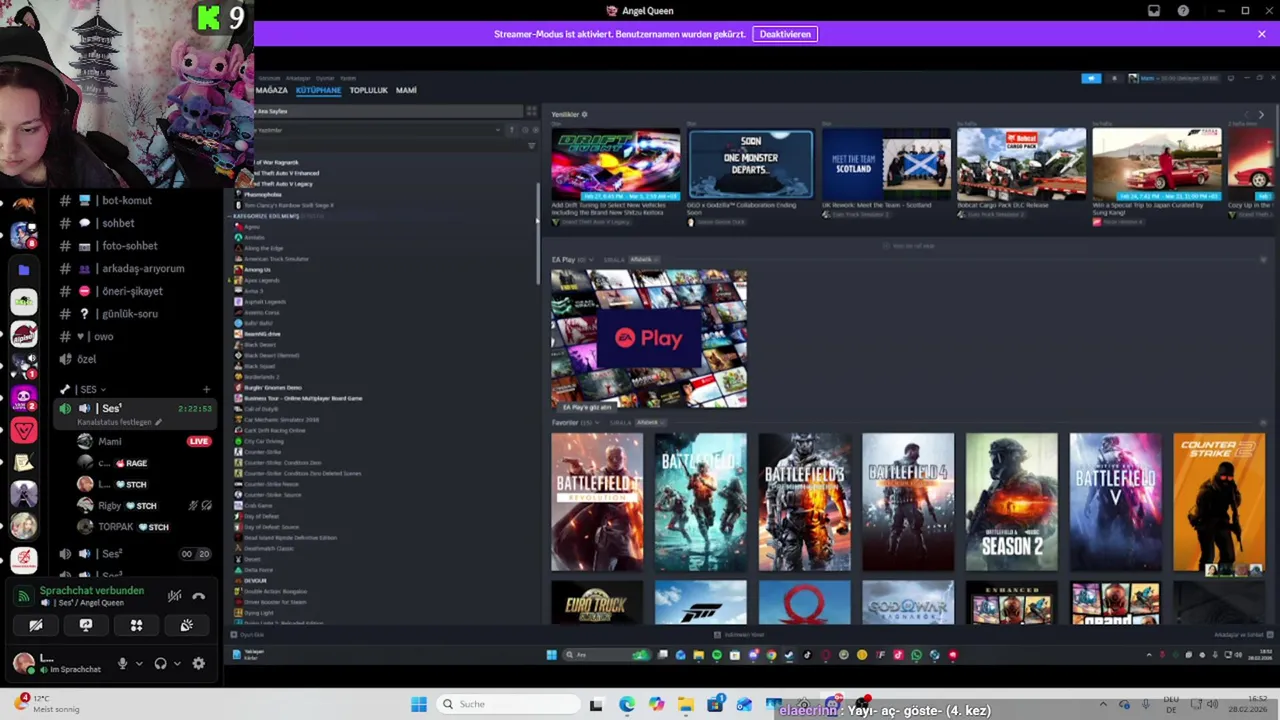
Task: Deactivate streamer mode via Deaktivieren
Action: tap(785, 34)
